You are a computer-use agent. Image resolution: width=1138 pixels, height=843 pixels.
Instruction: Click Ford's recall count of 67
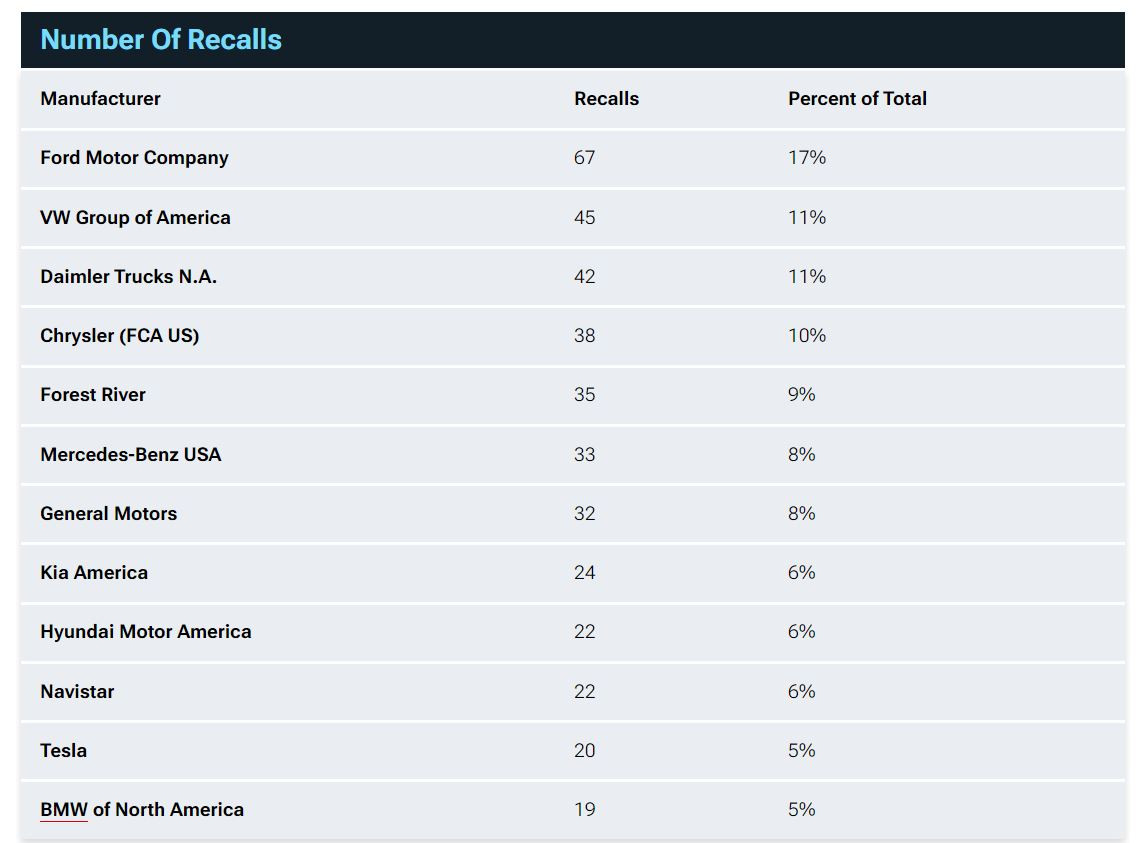point(584,158)
